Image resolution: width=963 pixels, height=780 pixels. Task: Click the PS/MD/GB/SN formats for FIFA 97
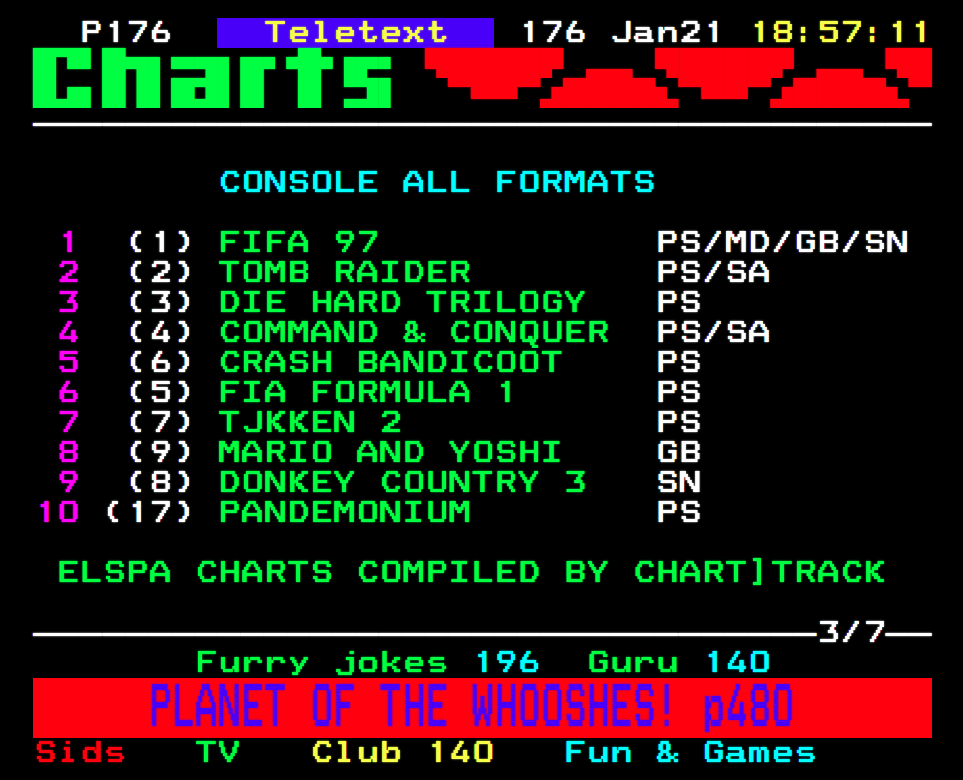coord(782,242)
